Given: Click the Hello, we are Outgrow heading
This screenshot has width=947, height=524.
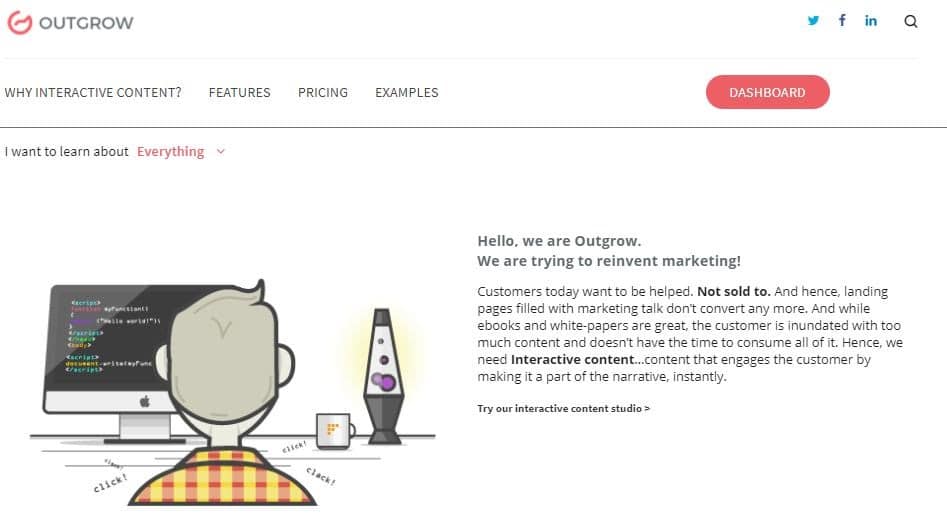Looking at the screenshot, I should [559, 241].
